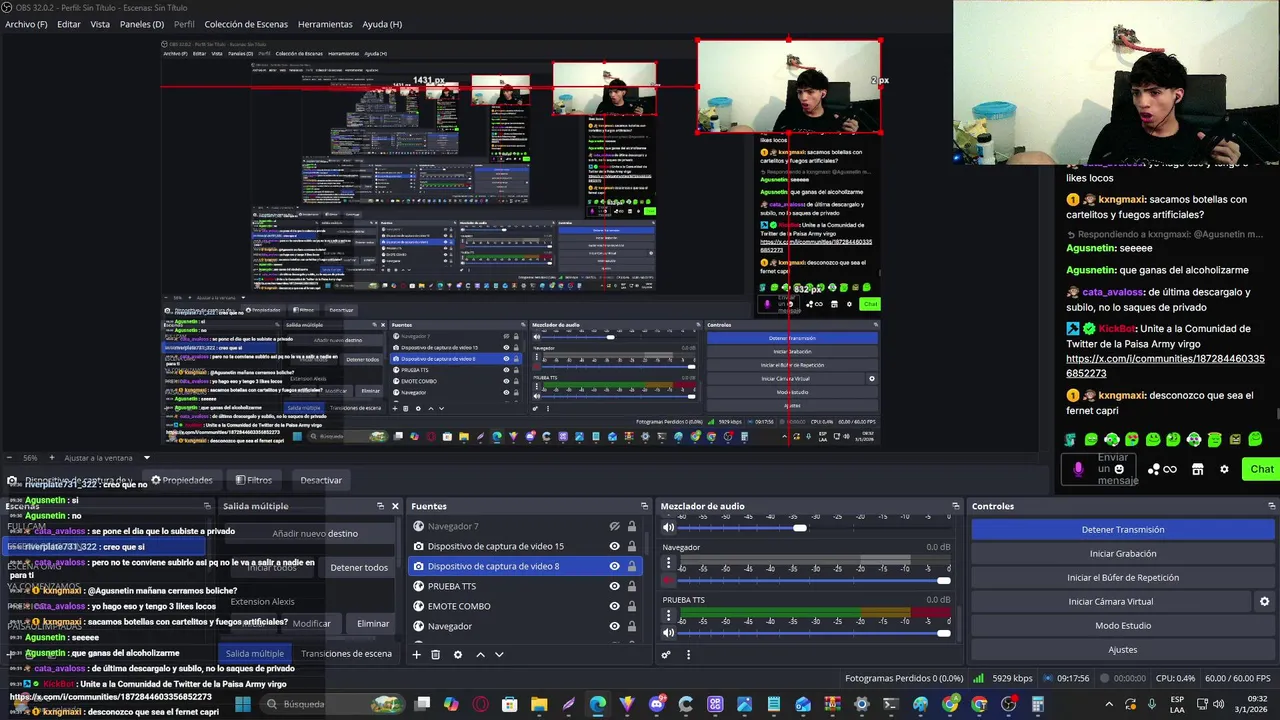Unlock the EMOTE COMBO source
The width and height of the screenshot is (1280, 720).
point(631,606)
